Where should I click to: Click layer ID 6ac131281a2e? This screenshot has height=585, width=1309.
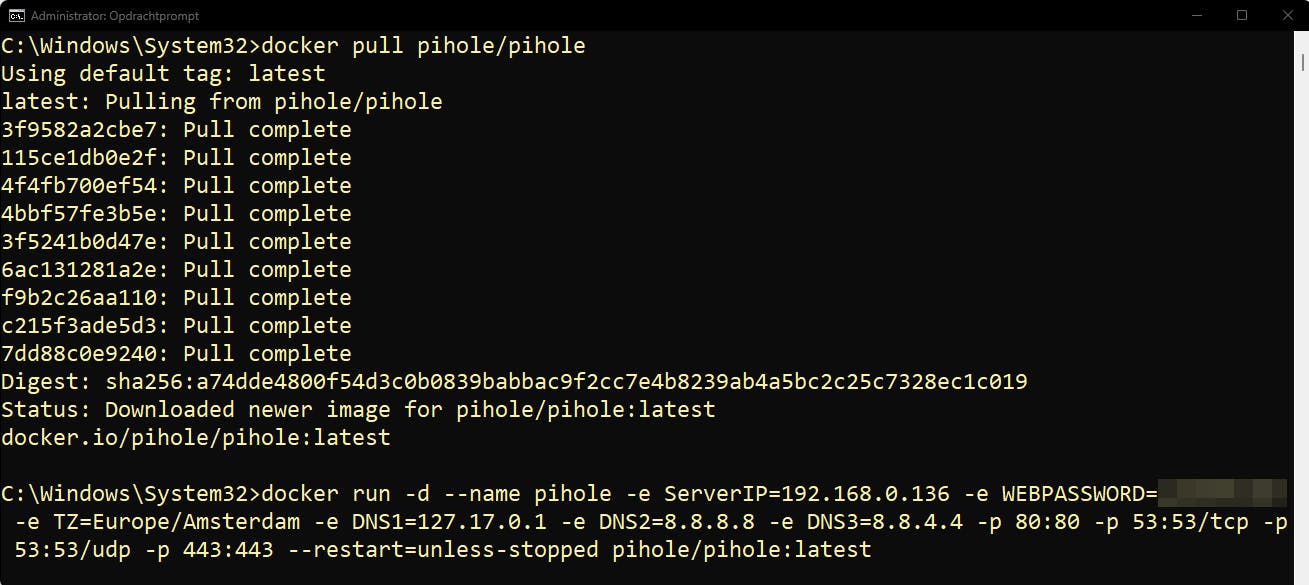coord(84,270)
